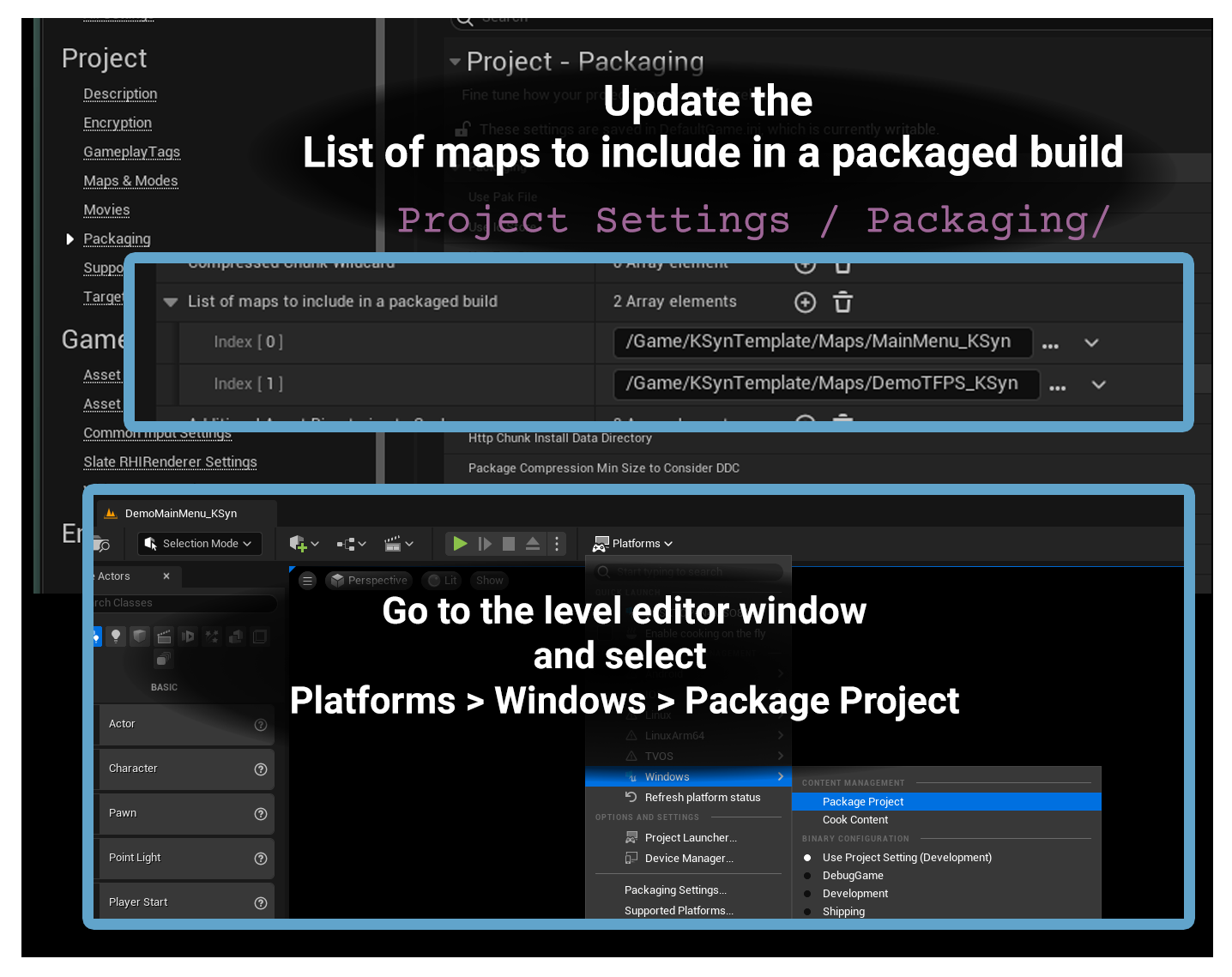The width and height of the screenshot is (1232, 977).
Task: Open the Lit view mode menu
Action: click(x=442, y=581)
